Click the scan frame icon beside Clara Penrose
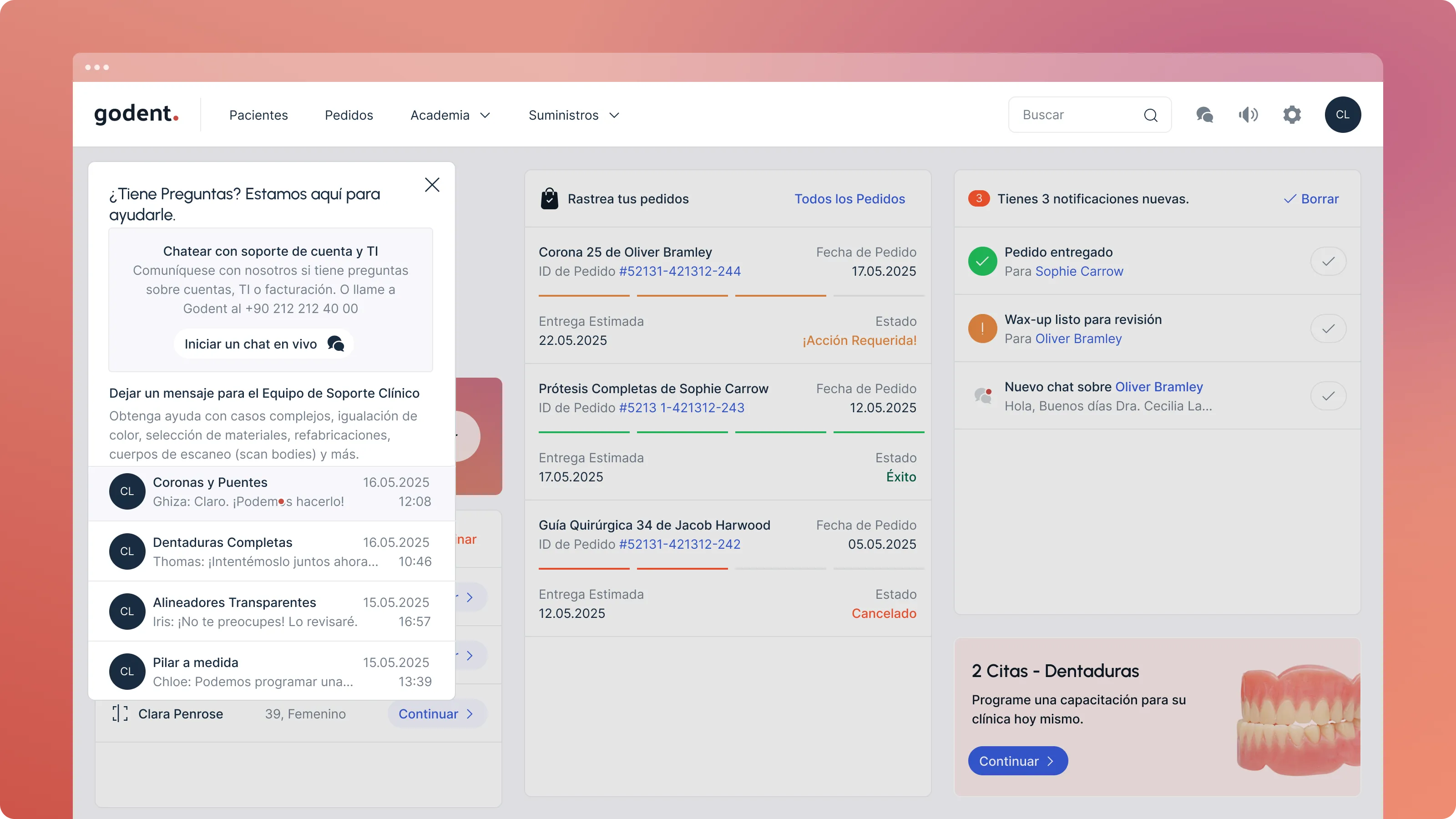Screen dimensions: 1456x819 (x=120, y=713)
